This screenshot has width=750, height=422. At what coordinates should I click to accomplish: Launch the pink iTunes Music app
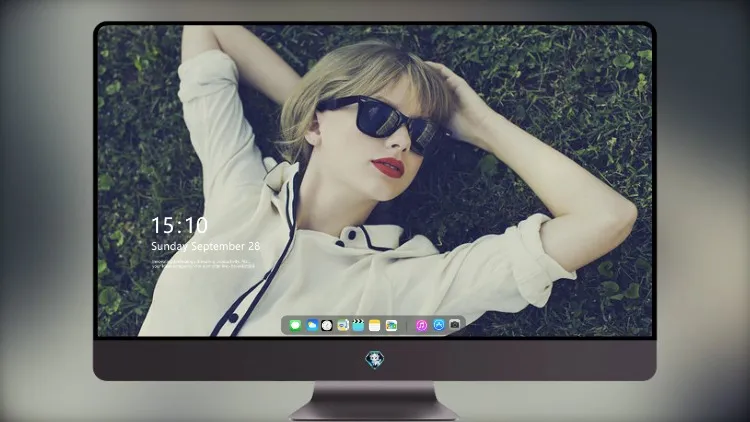421,325
